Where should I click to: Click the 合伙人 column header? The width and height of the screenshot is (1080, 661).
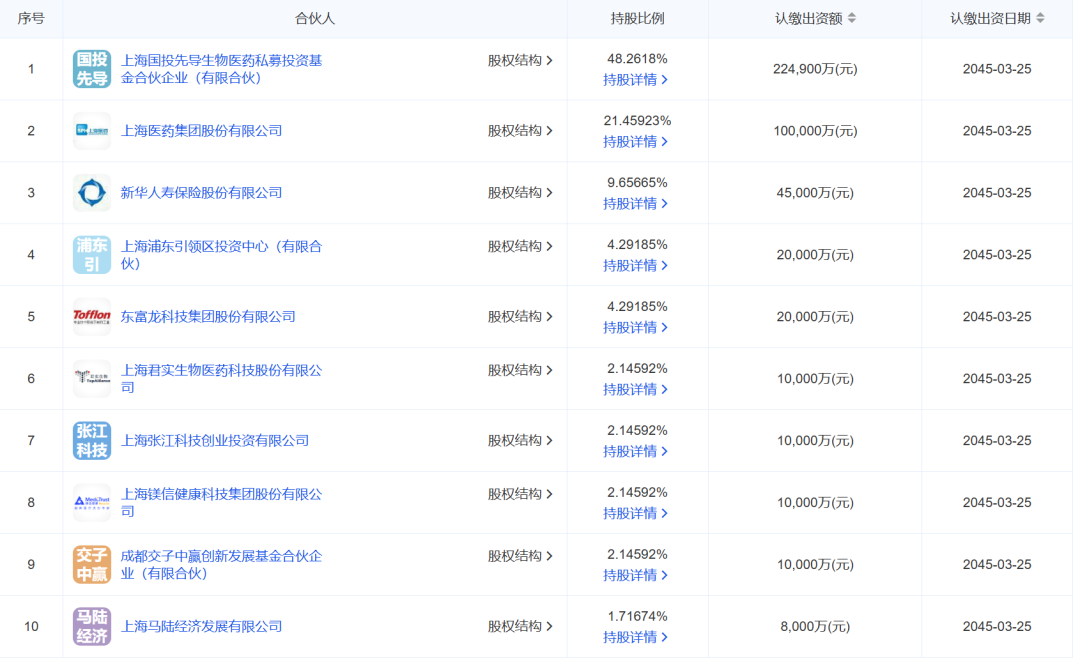click(315, 19)
